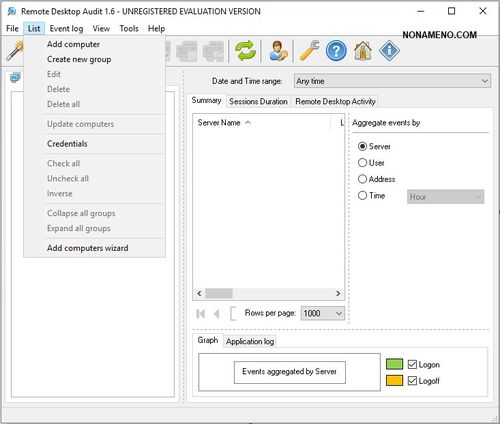The height and width of the screenshot is (424, 500).
Task: Sort by Server Name column header
Action: (262, 123)
